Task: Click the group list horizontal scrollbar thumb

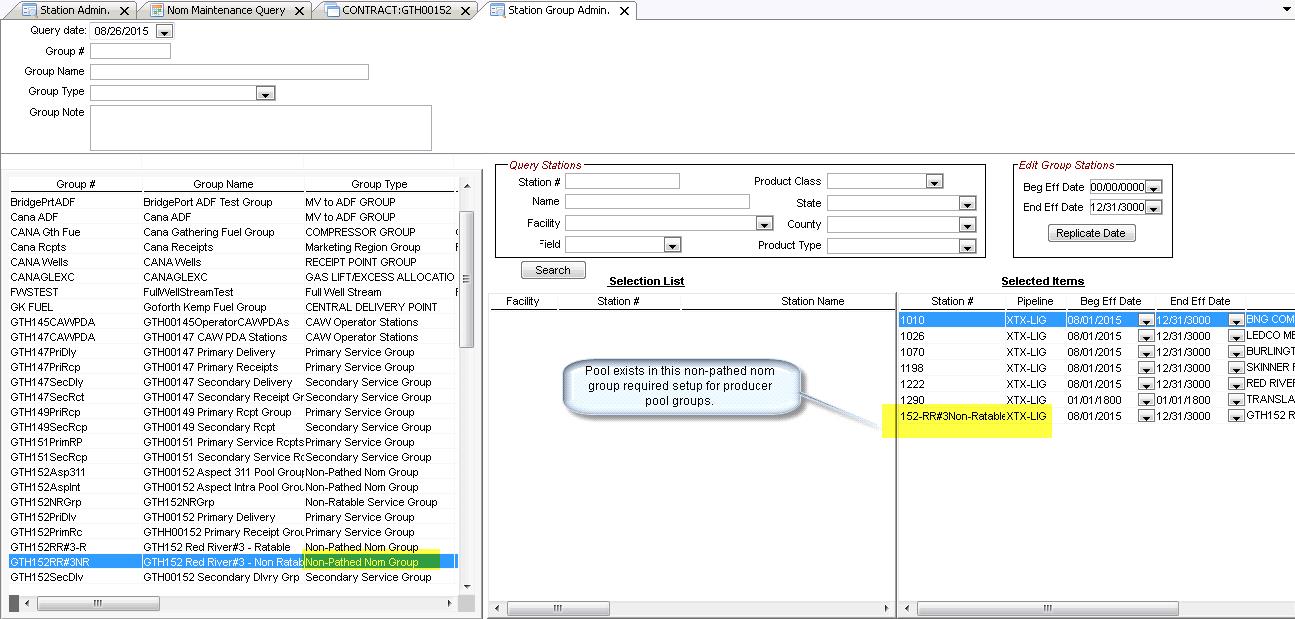Action: 97,603
